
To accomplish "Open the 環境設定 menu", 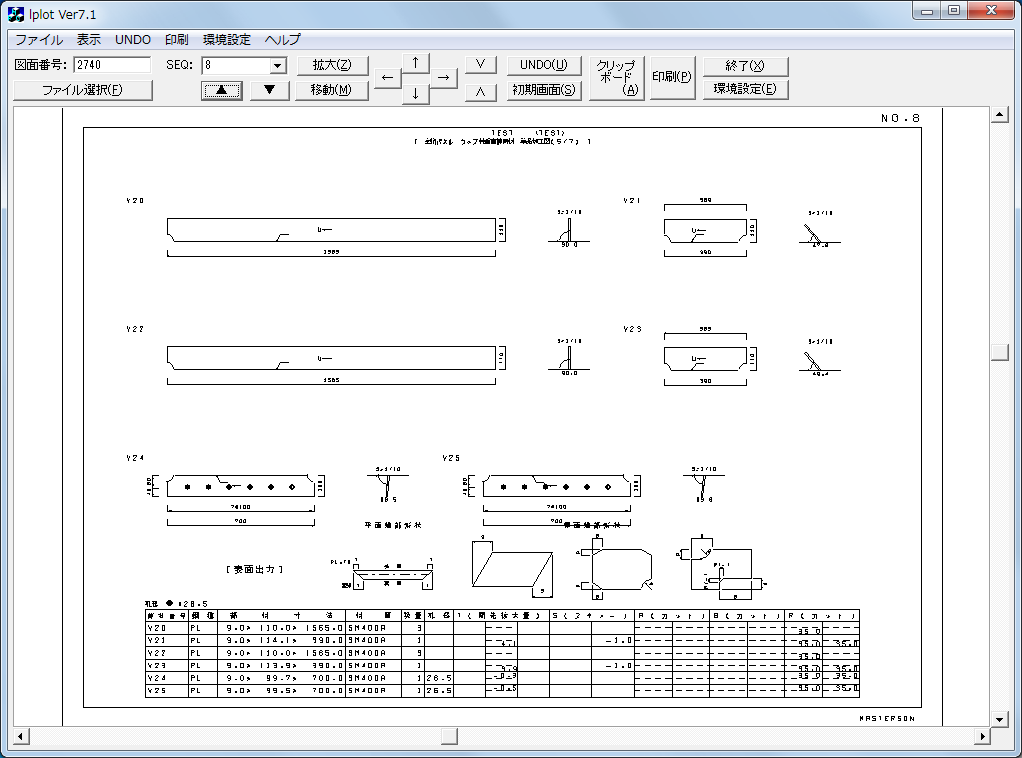I will pos(227,40).
